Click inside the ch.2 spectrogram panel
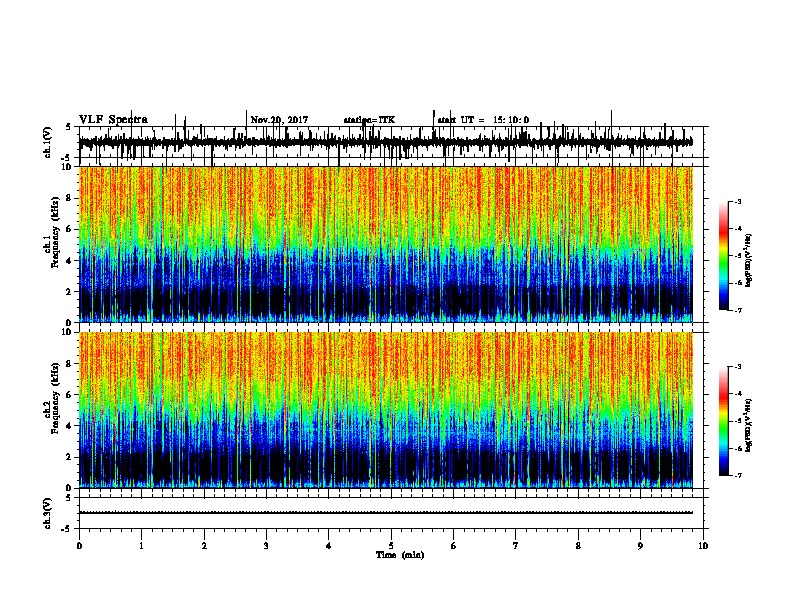Viewport: 792px width, 612px height. pyautogui.click(x=386, y=410)
